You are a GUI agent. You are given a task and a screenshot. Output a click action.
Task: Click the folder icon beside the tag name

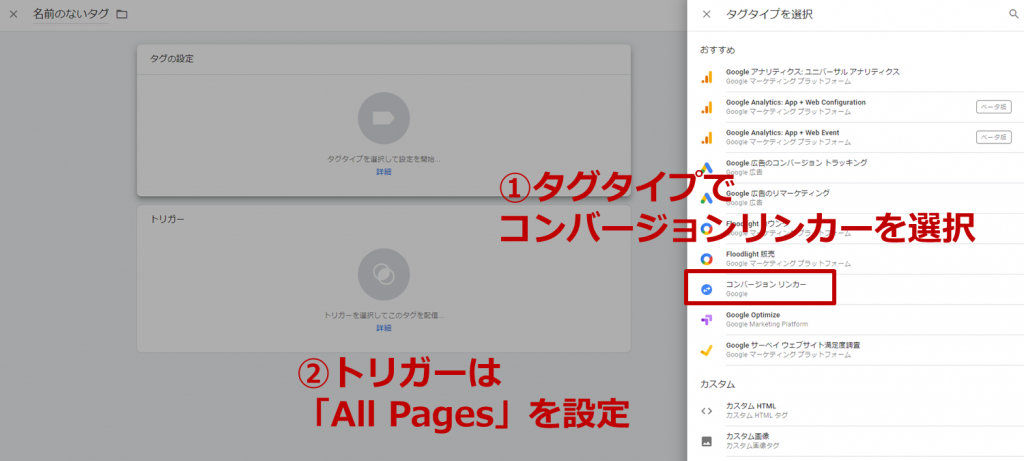click(122, 14)
